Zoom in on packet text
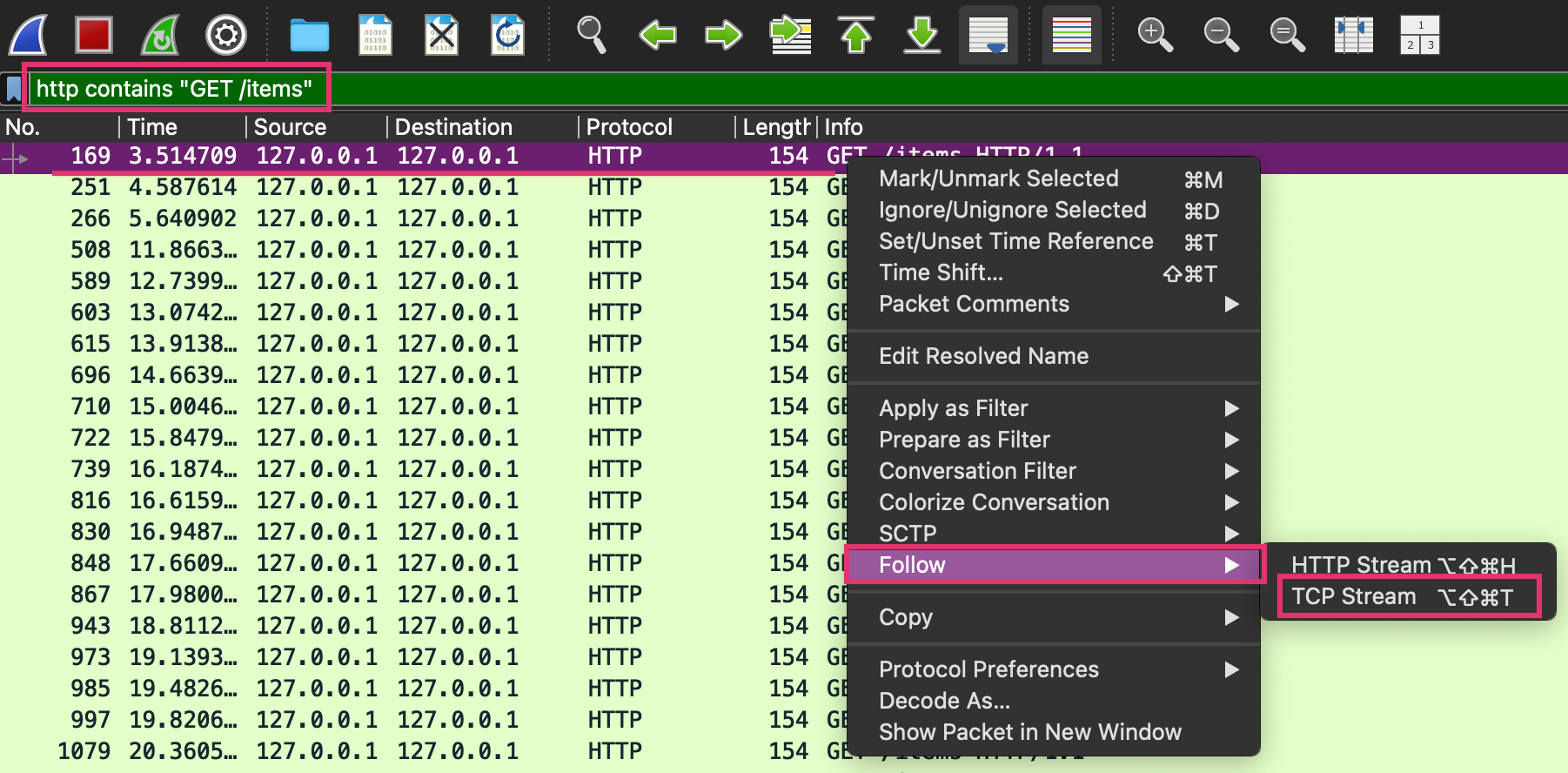The image size is (1568, 773). click(1155, 35)
